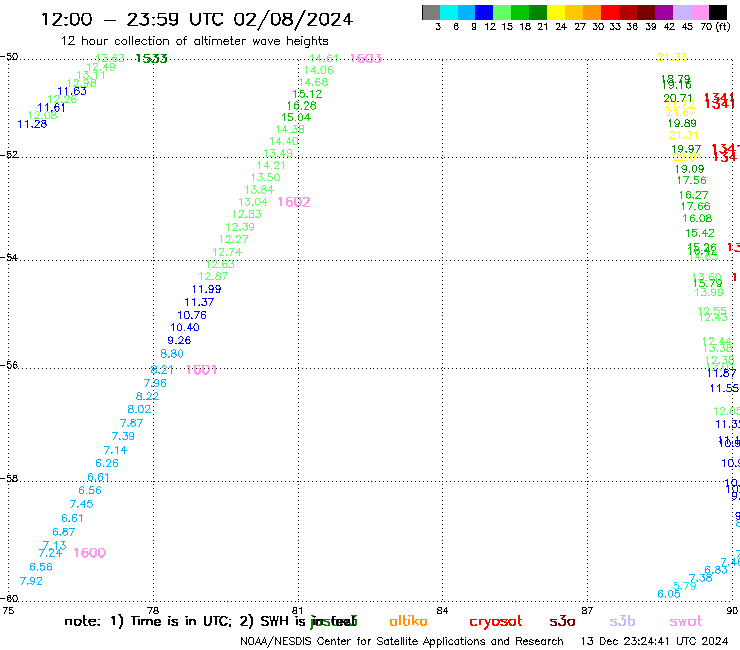
Task: Click the dark green time label "1533"
Action: coord(151,59)
